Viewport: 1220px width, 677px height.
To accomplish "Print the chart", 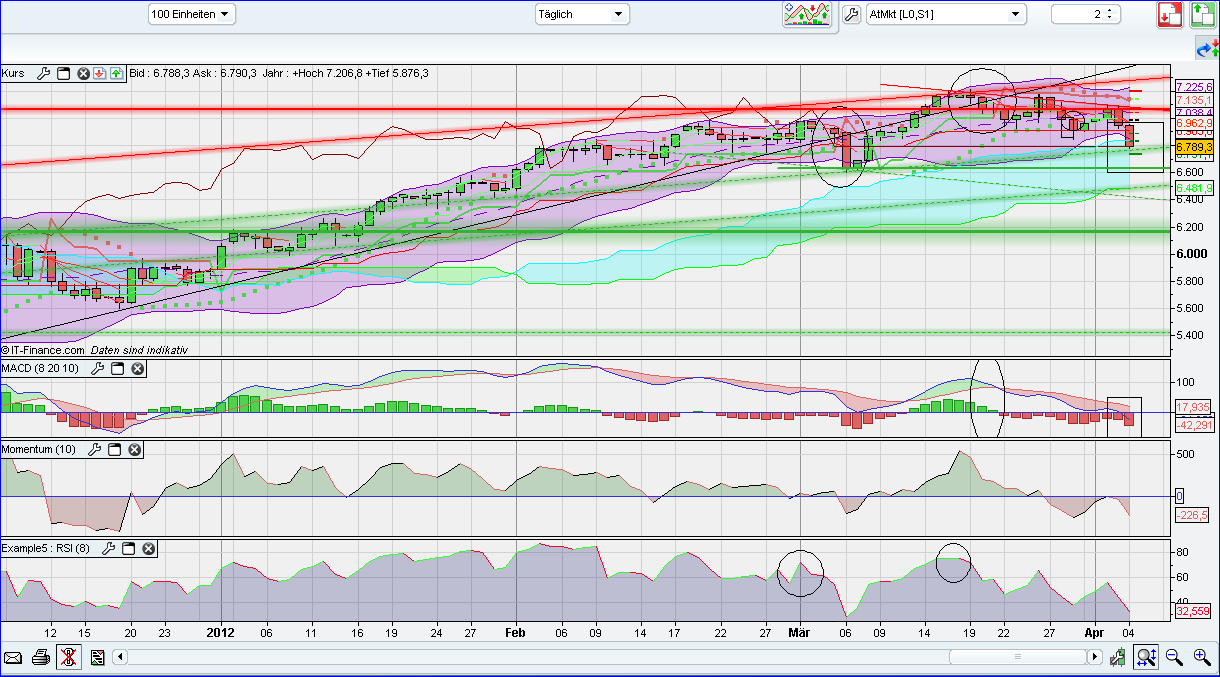I will (x=41, y=657).
